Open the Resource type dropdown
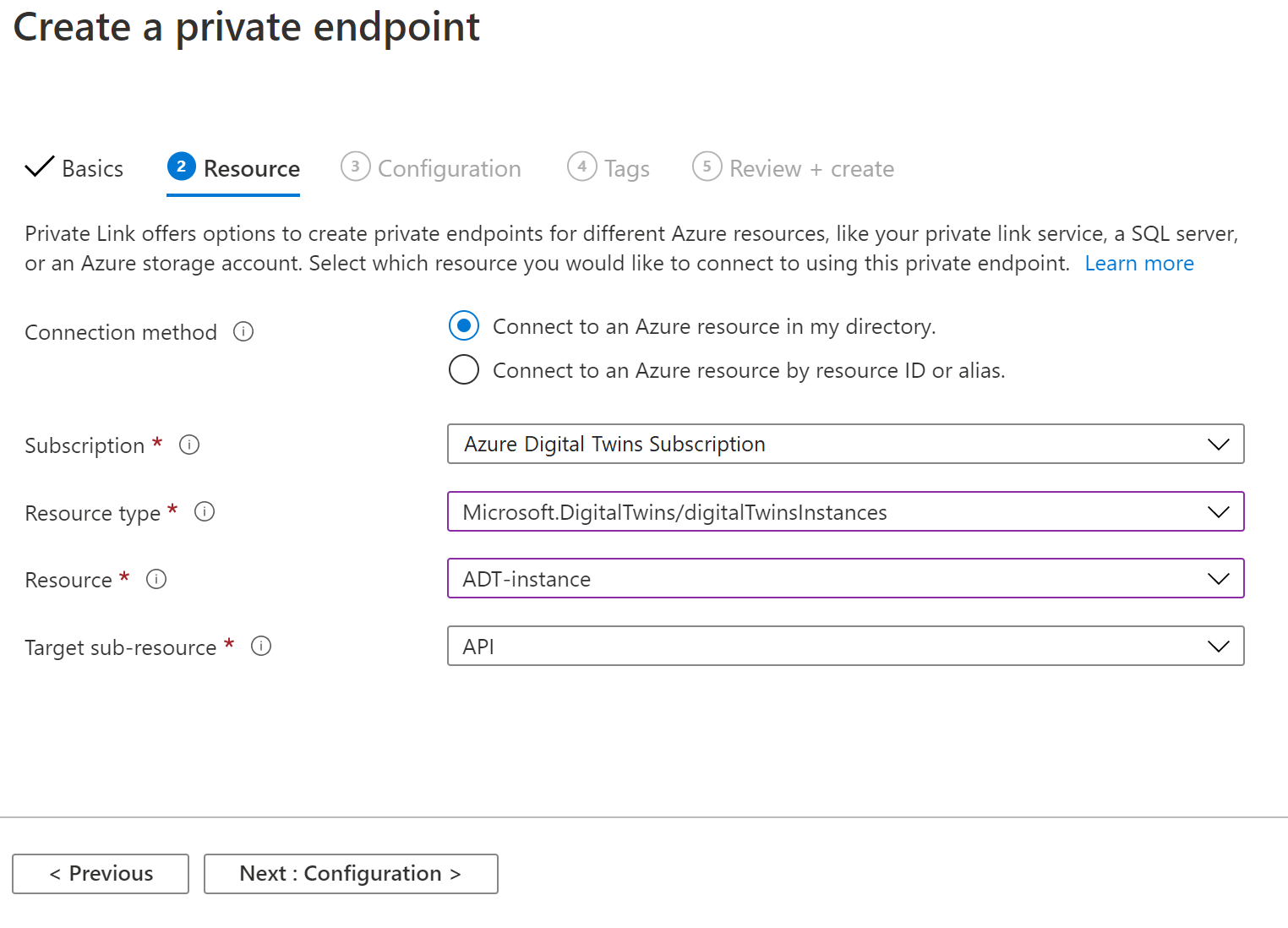1288x928 pixels. tap(846, 511)
